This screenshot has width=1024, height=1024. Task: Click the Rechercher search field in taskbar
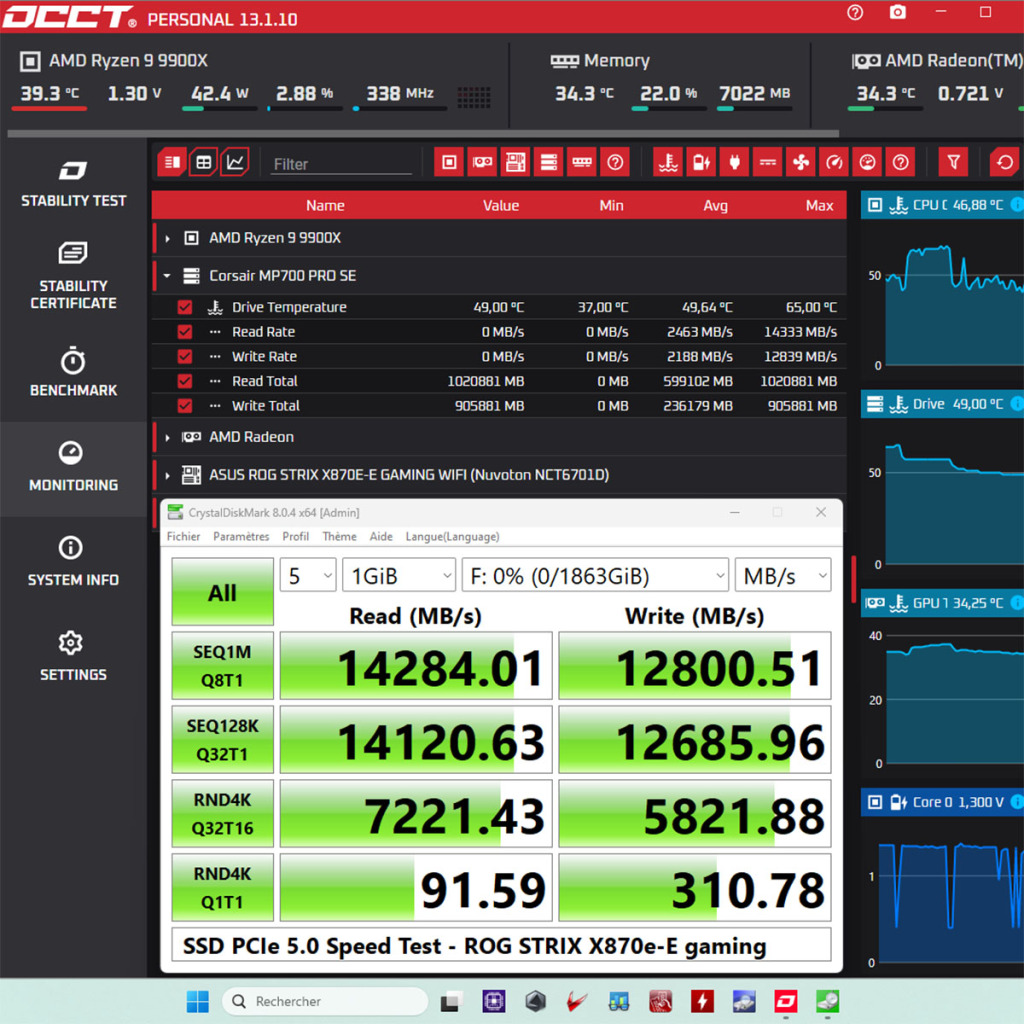pyautogui.click(x=325, y=1001)
